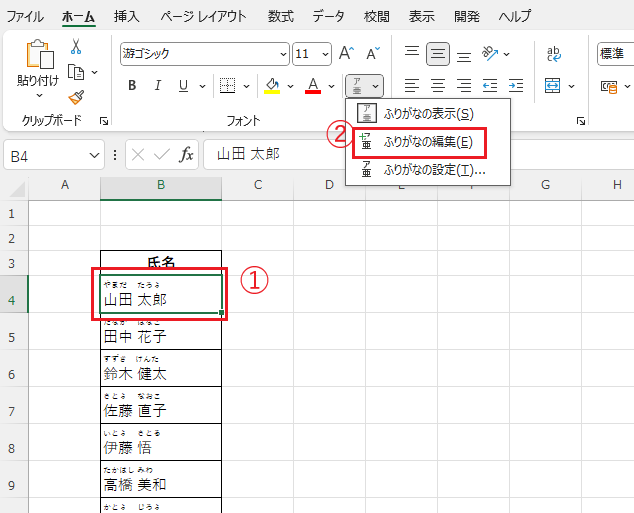Click the Copy icon
The image size is (634, 513).
(76, 72)
